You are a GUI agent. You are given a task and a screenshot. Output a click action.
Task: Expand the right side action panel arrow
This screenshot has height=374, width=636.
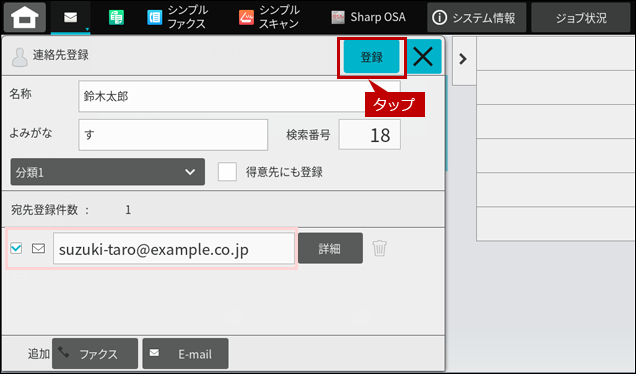click(463, 59)
